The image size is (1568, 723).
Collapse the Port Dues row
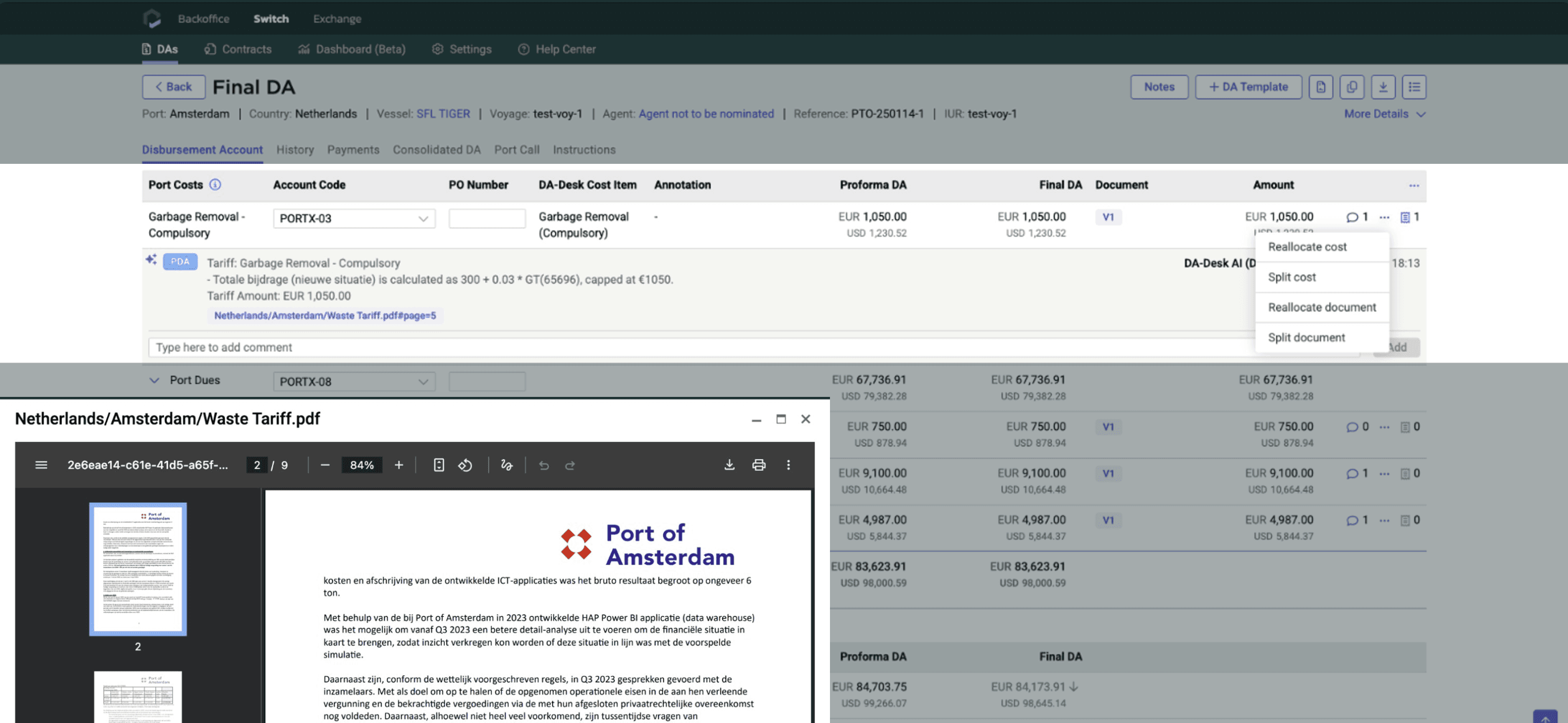[x=155, y=380]
